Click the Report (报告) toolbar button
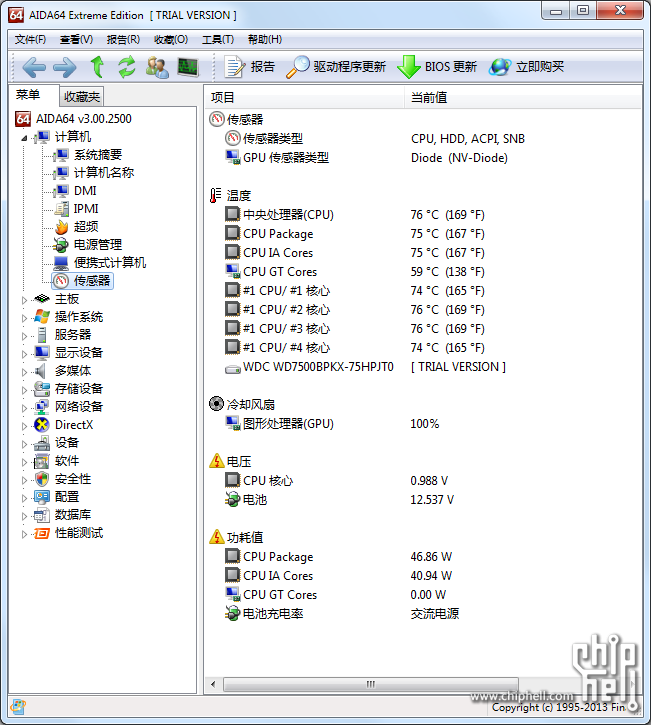Image resolution: width=651 pixels, height=725 pixels. tap(250, 67)
